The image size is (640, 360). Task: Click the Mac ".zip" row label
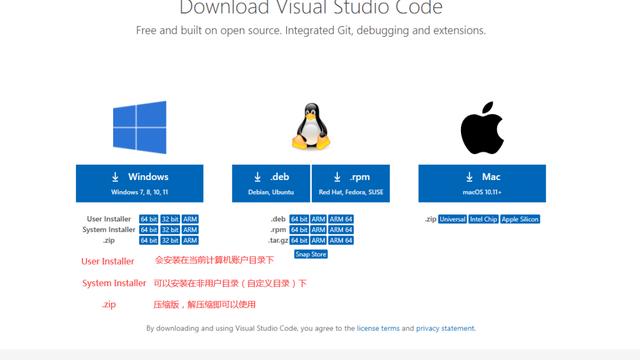(x=430, y=219)
